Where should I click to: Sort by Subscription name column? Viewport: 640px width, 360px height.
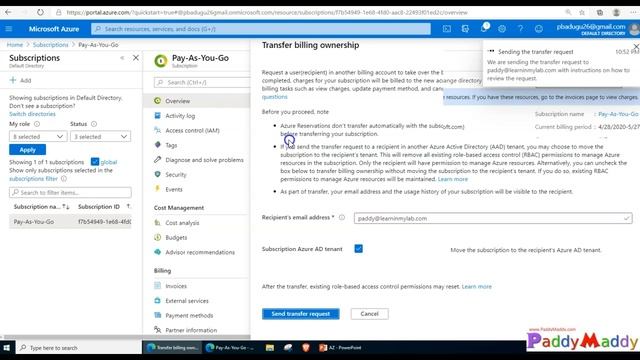coord(41,207)
